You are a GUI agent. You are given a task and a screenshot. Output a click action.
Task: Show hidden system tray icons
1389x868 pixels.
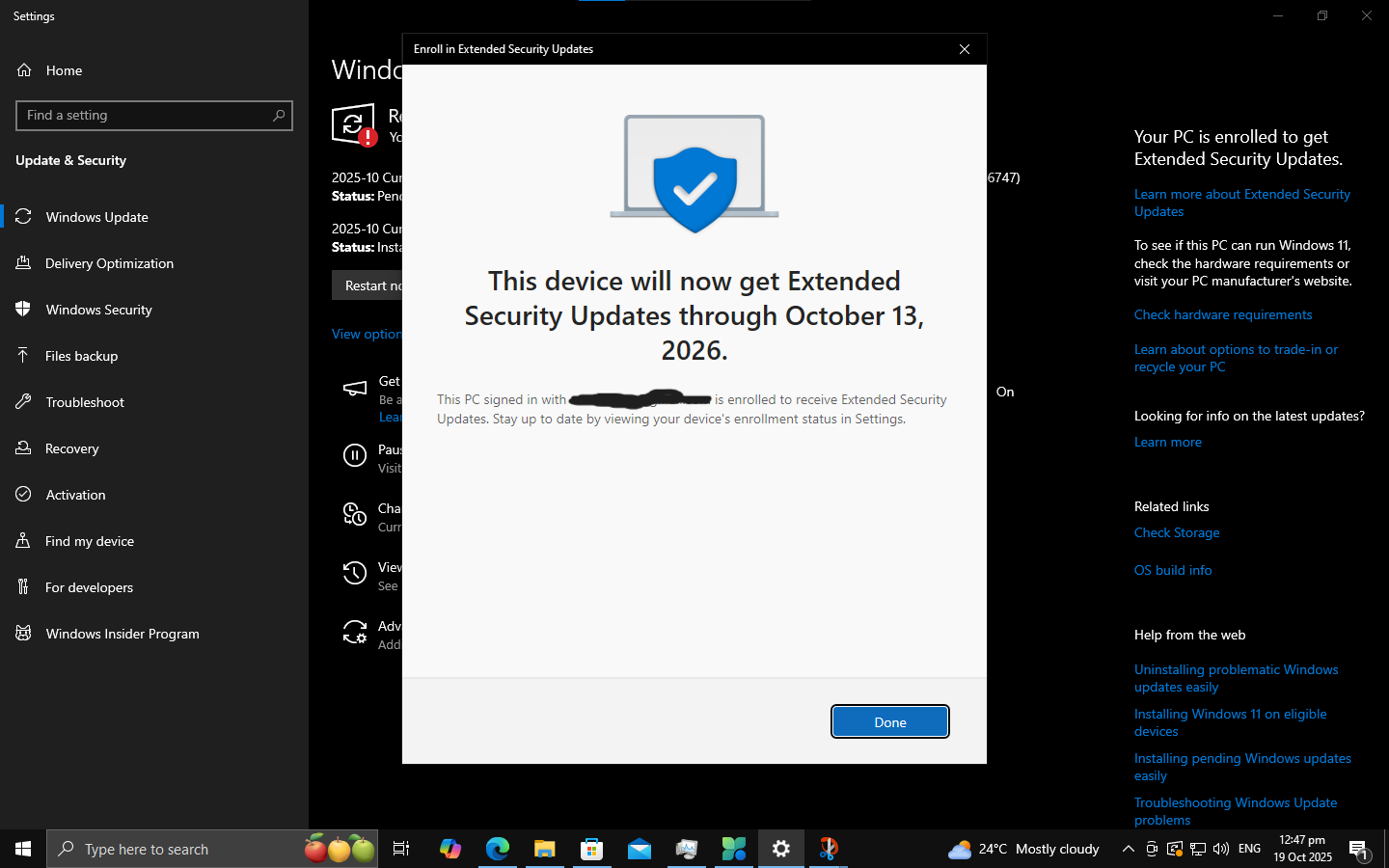click(1128, 849)
